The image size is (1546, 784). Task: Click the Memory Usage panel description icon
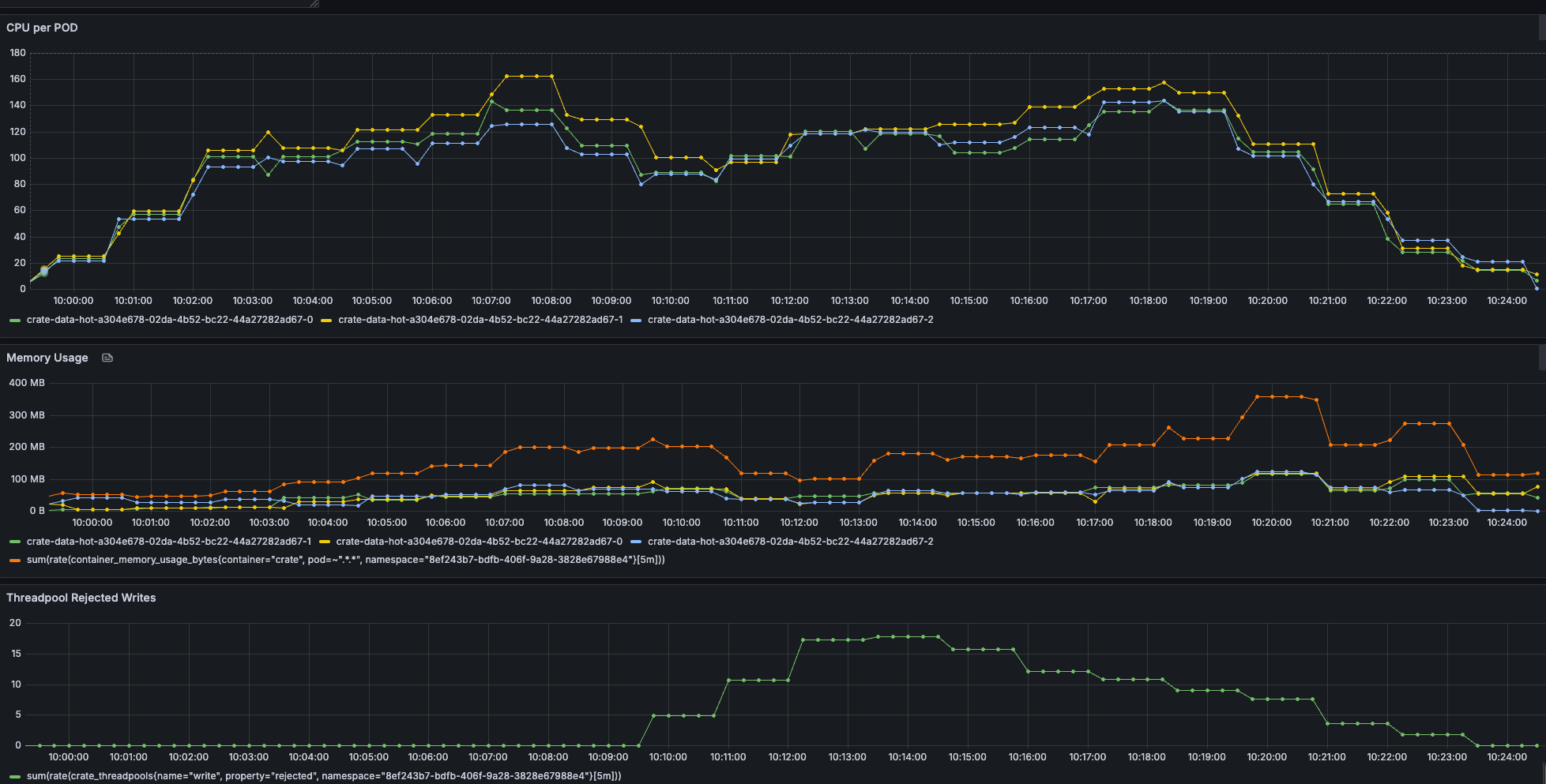tap(107, 358)
